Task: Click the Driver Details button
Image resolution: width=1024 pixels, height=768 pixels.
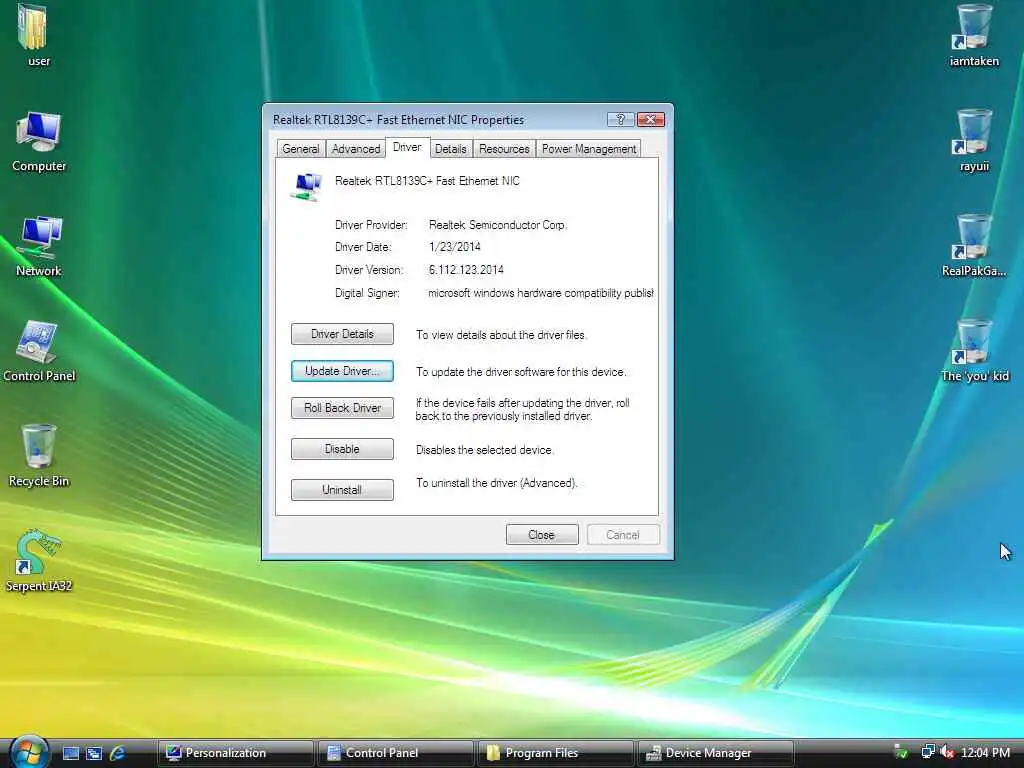Action: click(342, 334)
